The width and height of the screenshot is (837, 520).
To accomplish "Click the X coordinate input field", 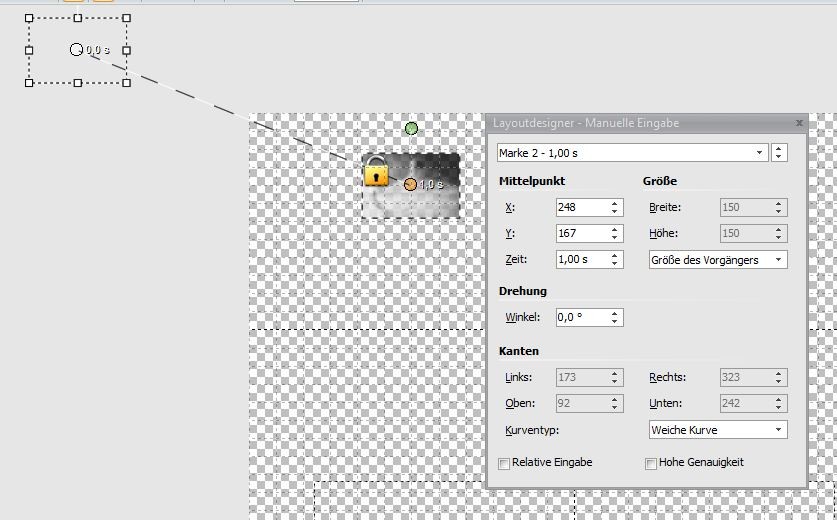I will coord(580,207).
